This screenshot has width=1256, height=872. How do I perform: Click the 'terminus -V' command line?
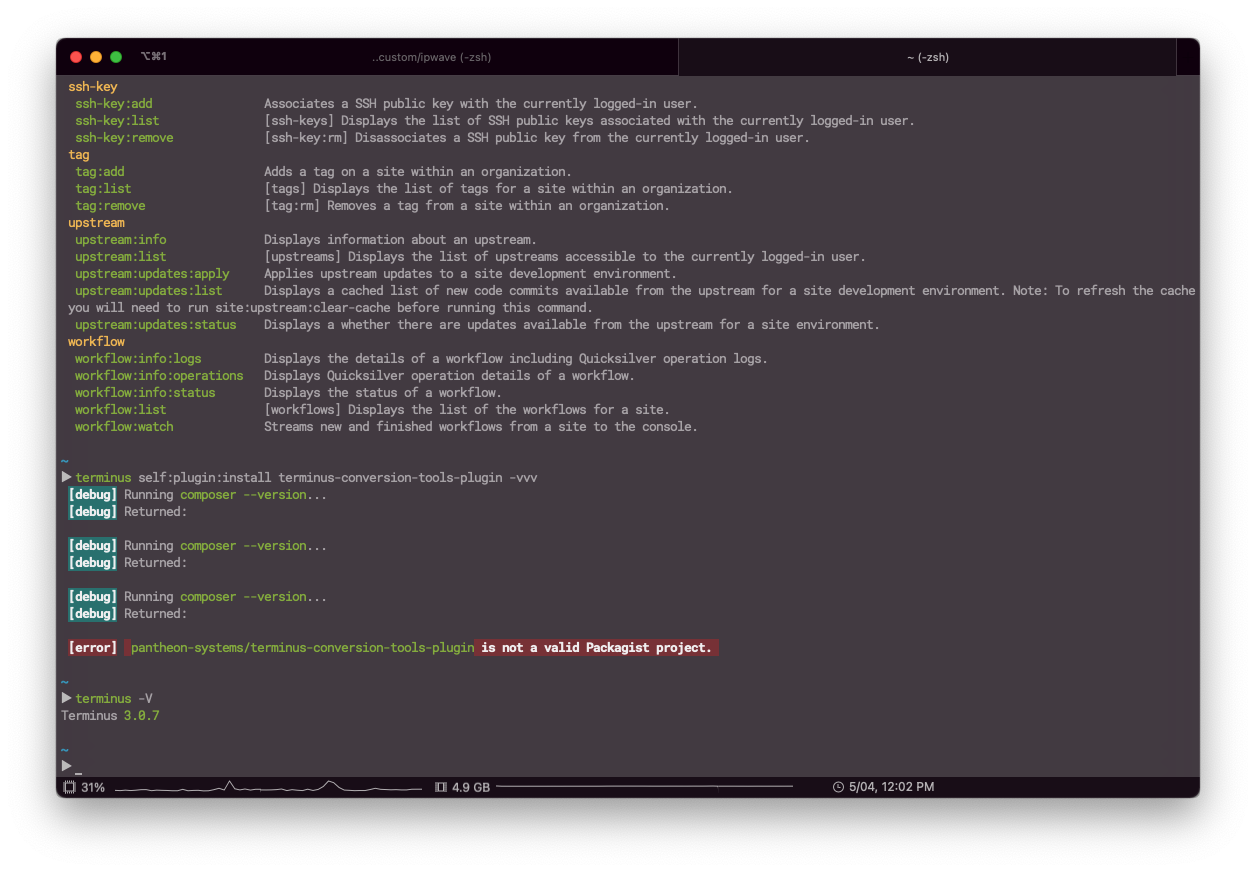(114, 699)
